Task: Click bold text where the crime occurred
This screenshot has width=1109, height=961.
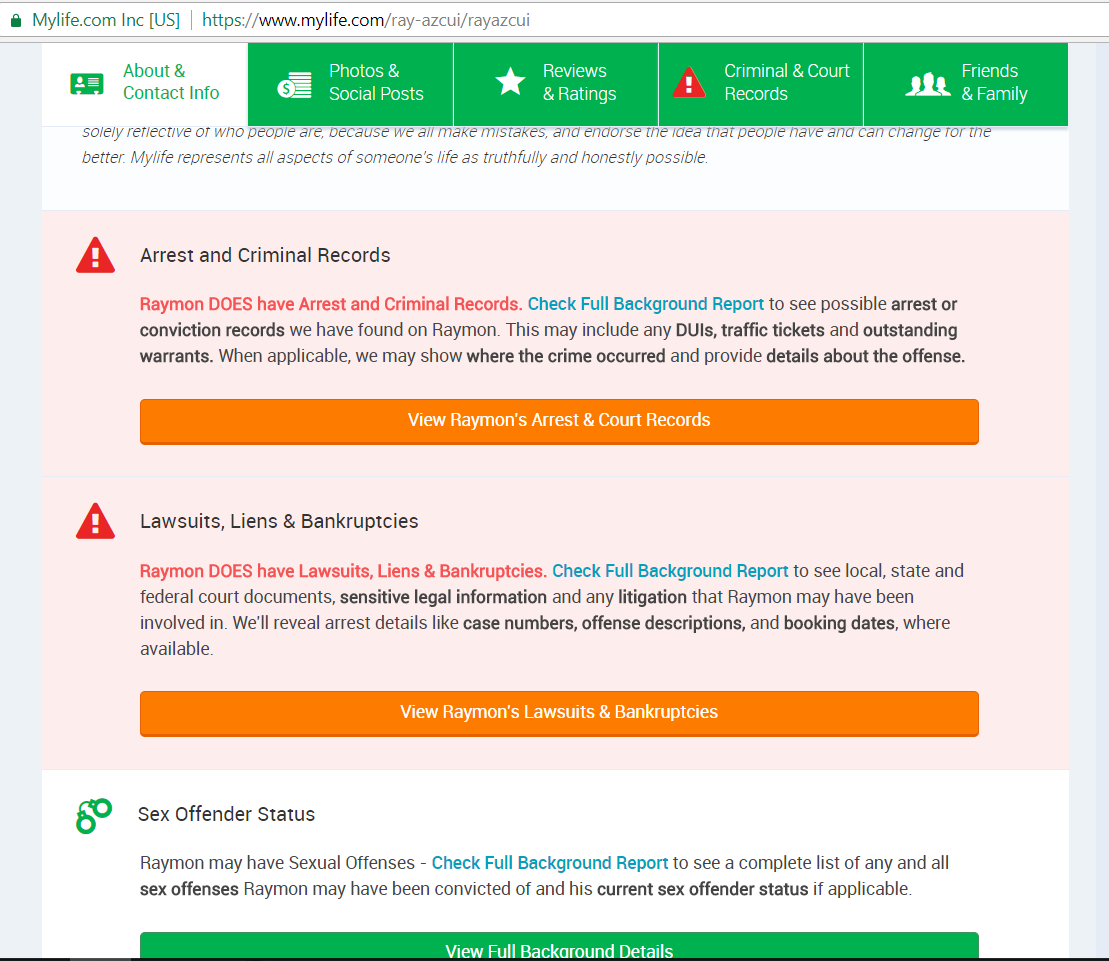Action: click(x=566, y=356)
